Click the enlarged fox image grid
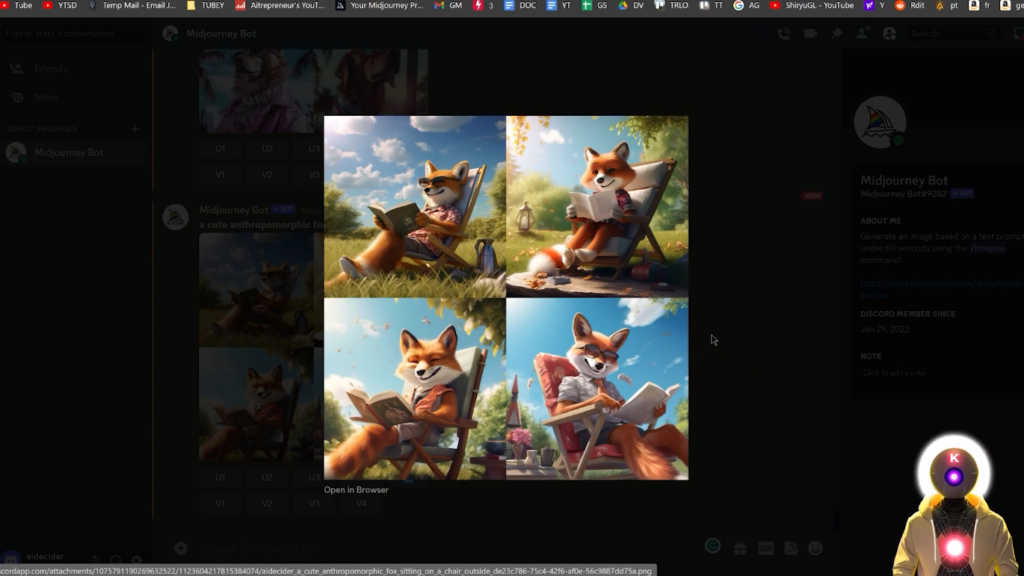The width and height of the screenshot is (1024, 576). click(506, 298)
